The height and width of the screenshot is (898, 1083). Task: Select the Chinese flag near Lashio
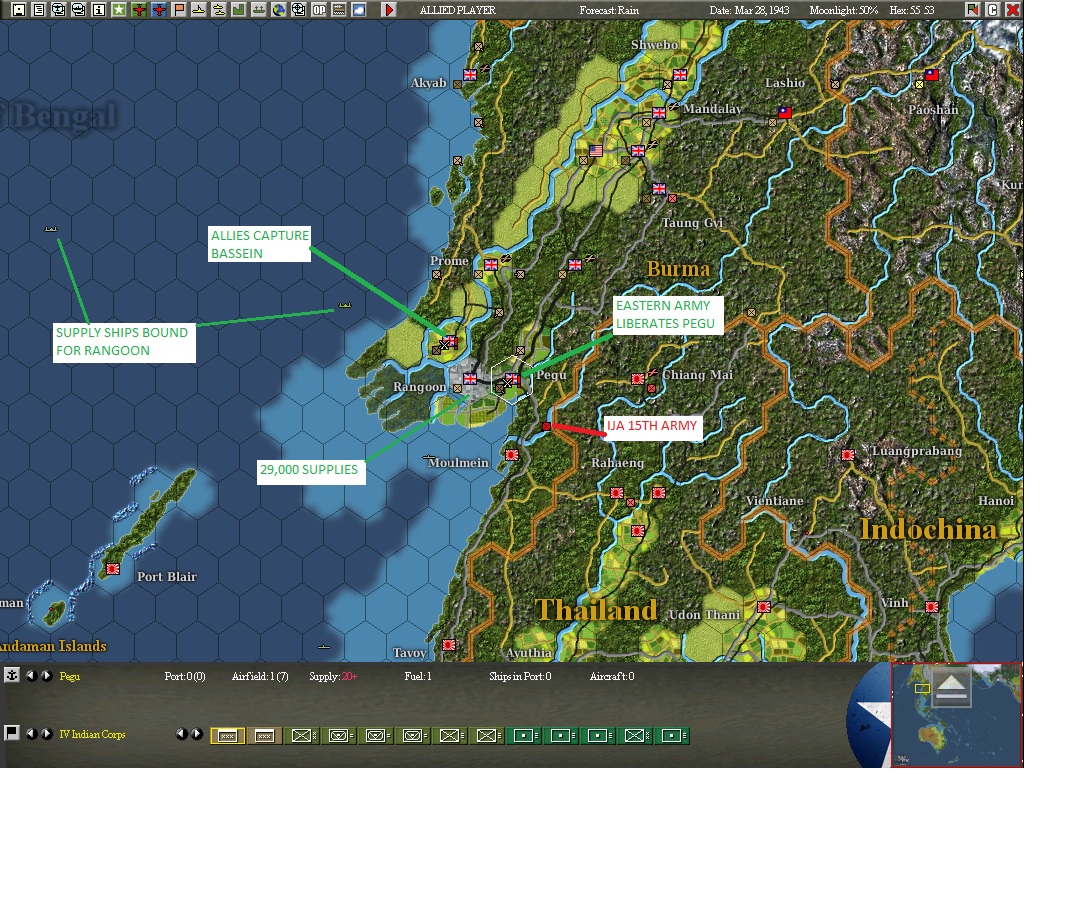pos(785,113)
